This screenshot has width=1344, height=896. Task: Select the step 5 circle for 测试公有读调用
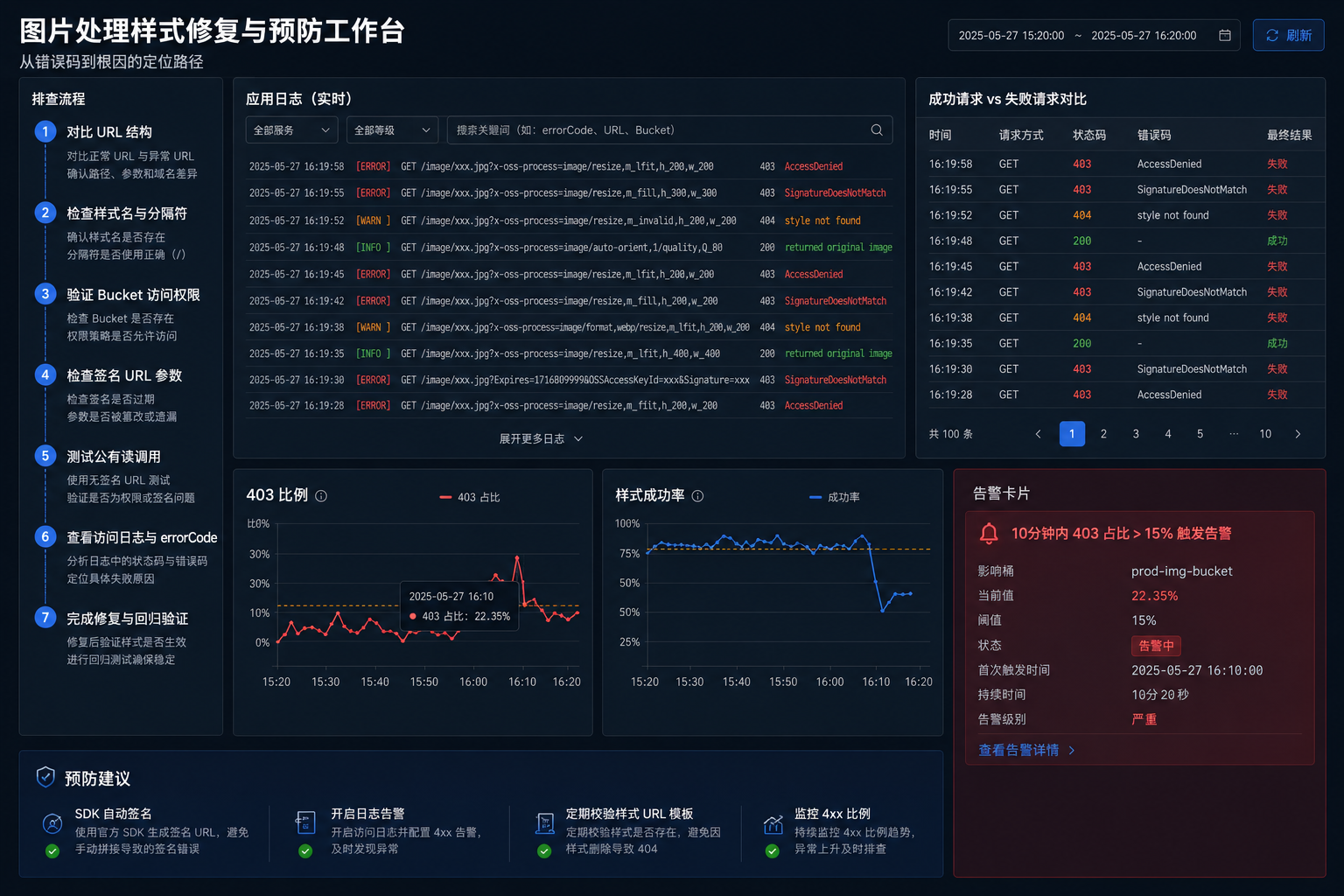click(x=45, y=456)
